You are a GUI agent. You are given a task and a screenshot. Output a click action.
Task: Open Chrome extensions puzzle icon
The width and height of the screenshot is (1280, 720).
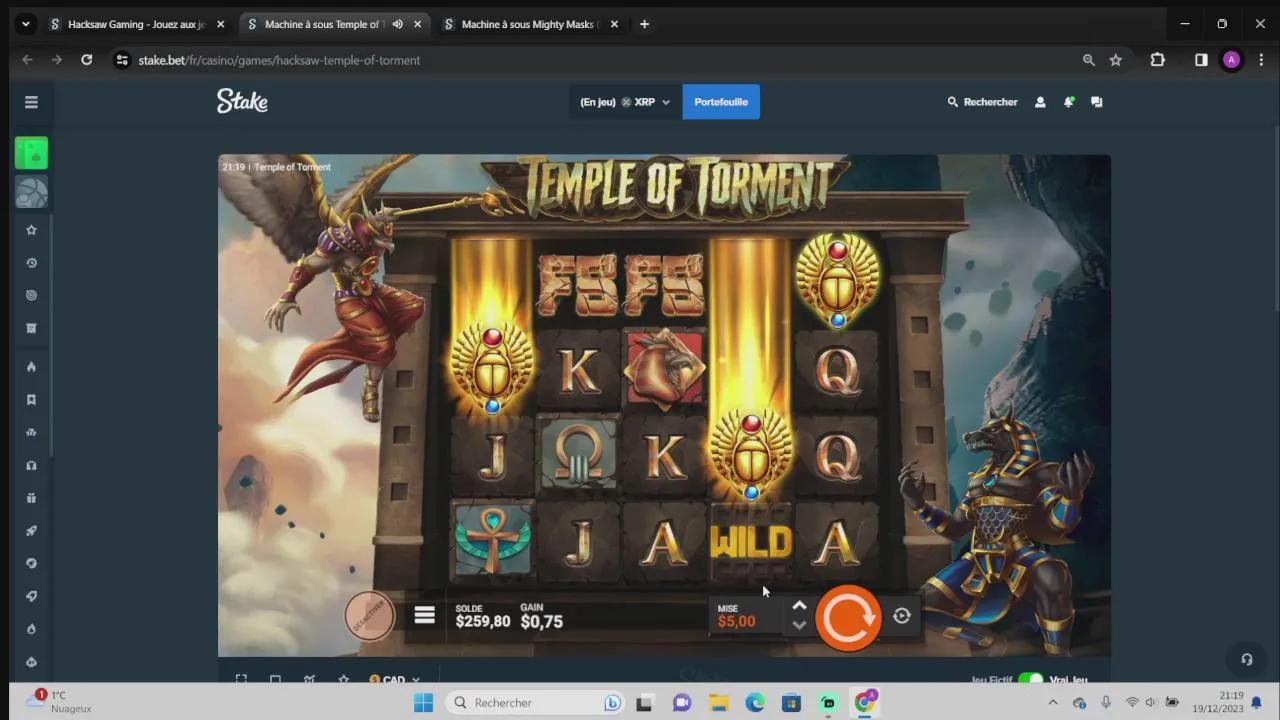1158,60
